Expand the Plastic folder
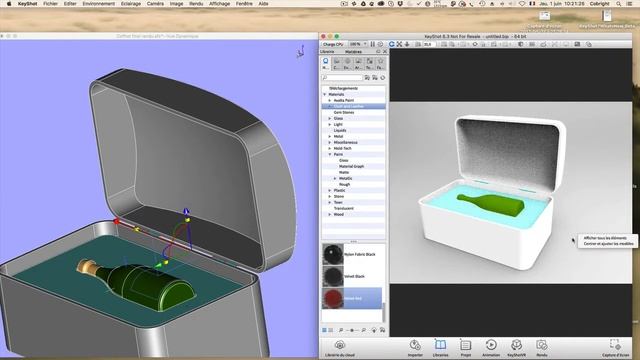 (330, 190)
